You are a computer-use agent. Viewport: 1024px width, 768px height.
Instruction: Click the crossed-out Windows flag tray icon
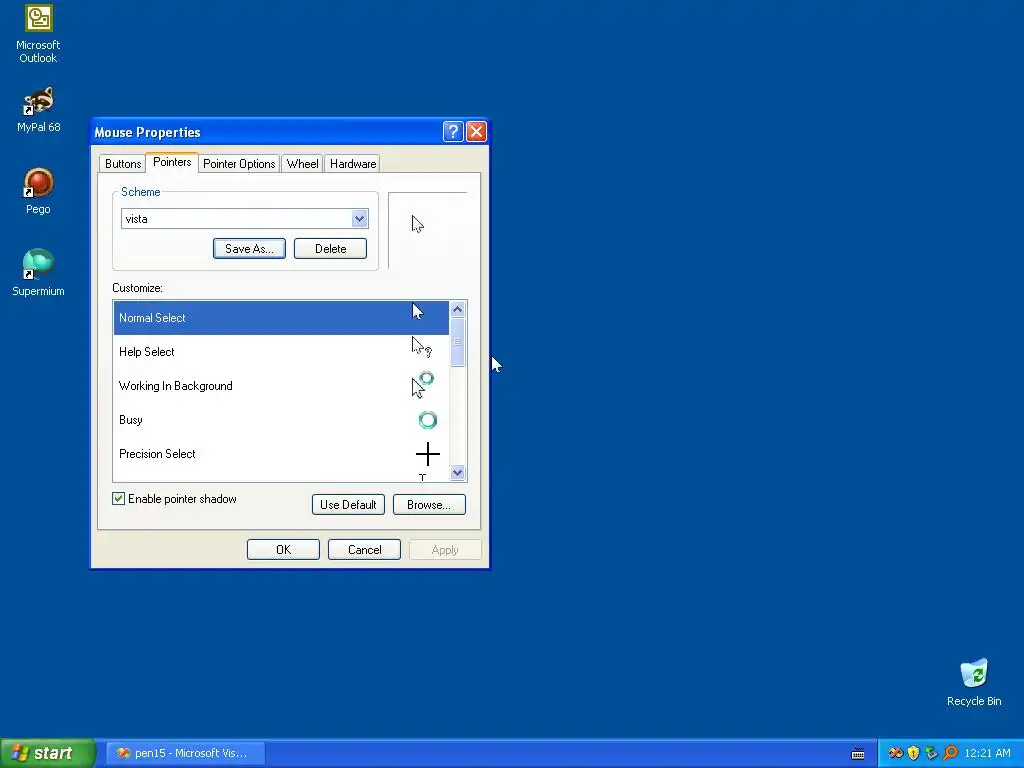(x=896, y=753)
